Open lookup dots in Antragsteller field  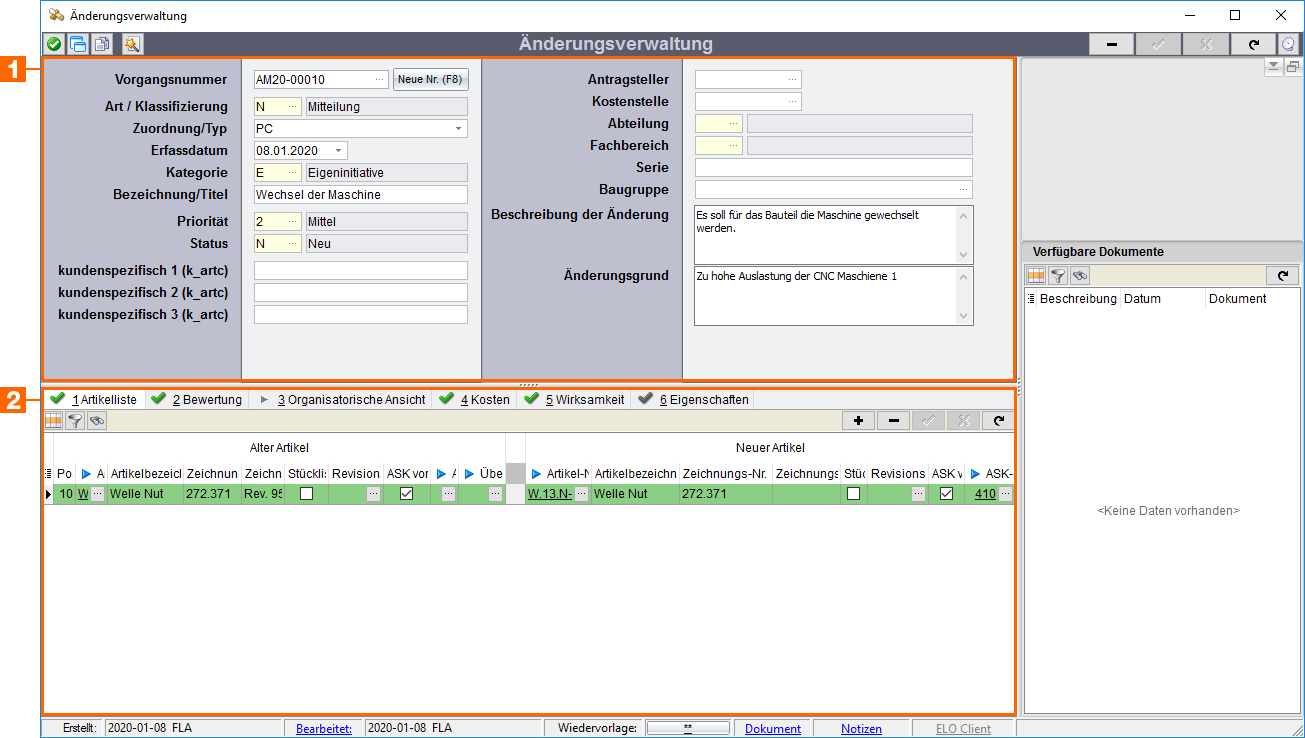coord(793,79)
